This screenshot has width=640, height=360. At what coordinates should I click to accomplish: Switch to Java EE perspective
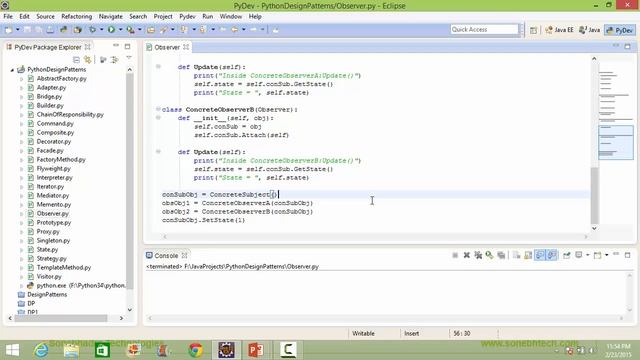pos(560,30)
